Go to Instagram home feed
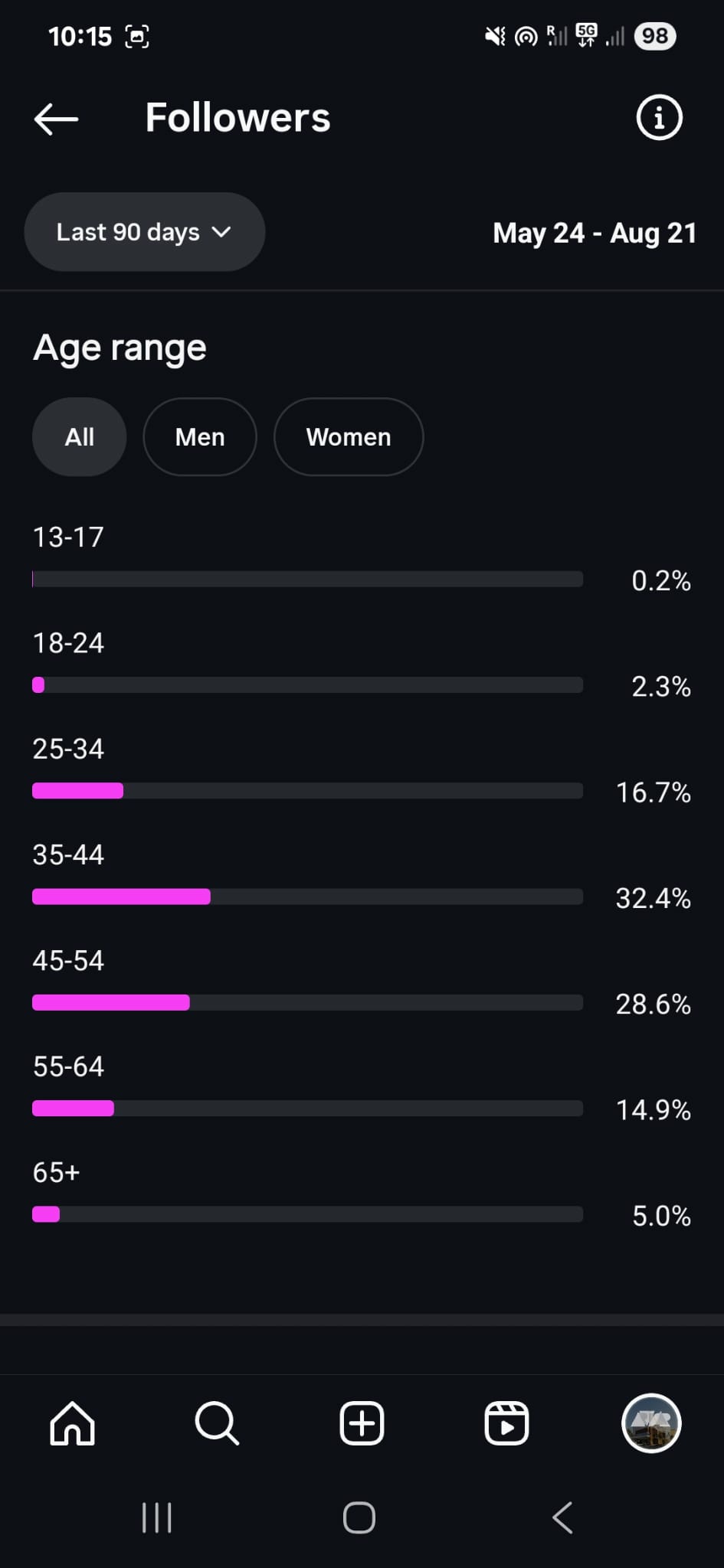The width and height of the screenshot is (724, 1568). [x=72, y=1423]
